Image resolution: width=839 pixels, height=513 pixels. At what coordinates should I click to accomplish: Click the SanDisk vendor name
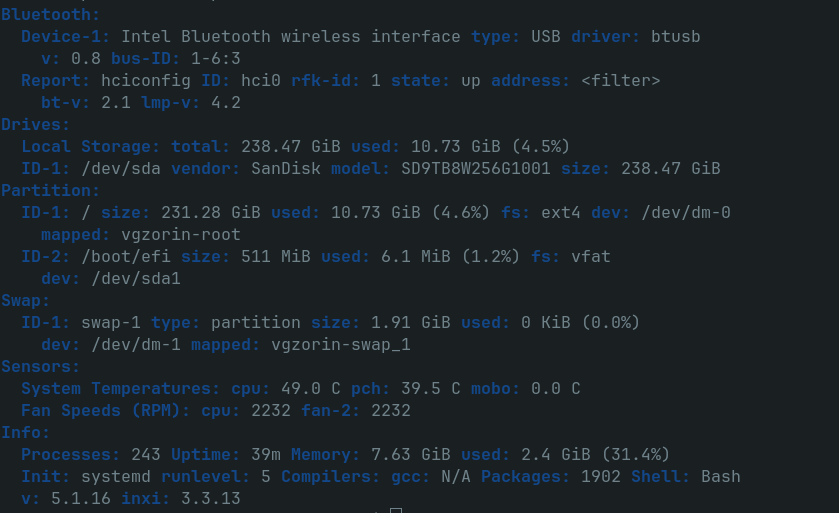tap(286, 169)
